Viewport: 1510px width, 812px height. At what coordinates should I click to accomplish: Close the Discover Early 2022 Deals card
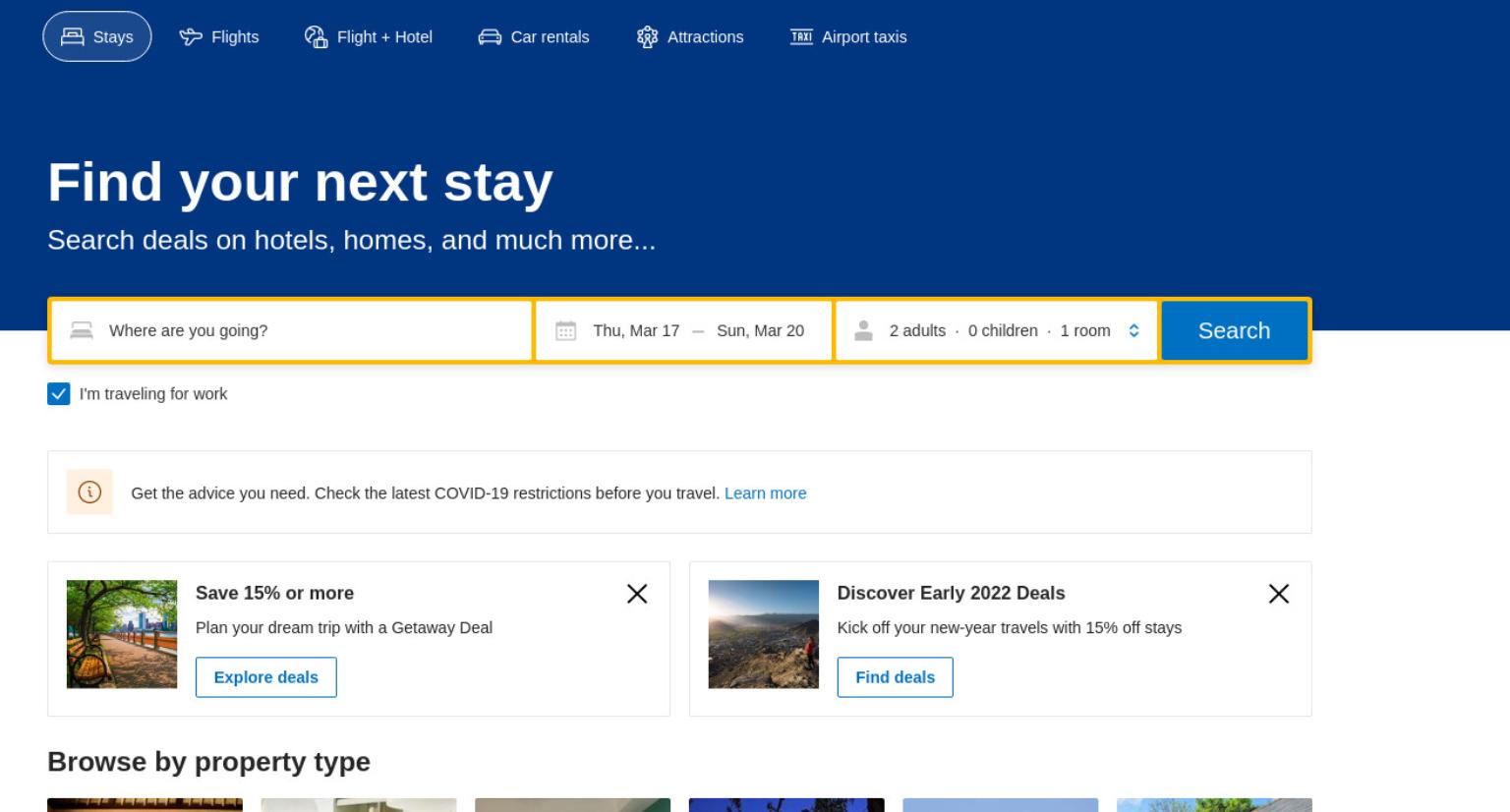[1279, 594]
